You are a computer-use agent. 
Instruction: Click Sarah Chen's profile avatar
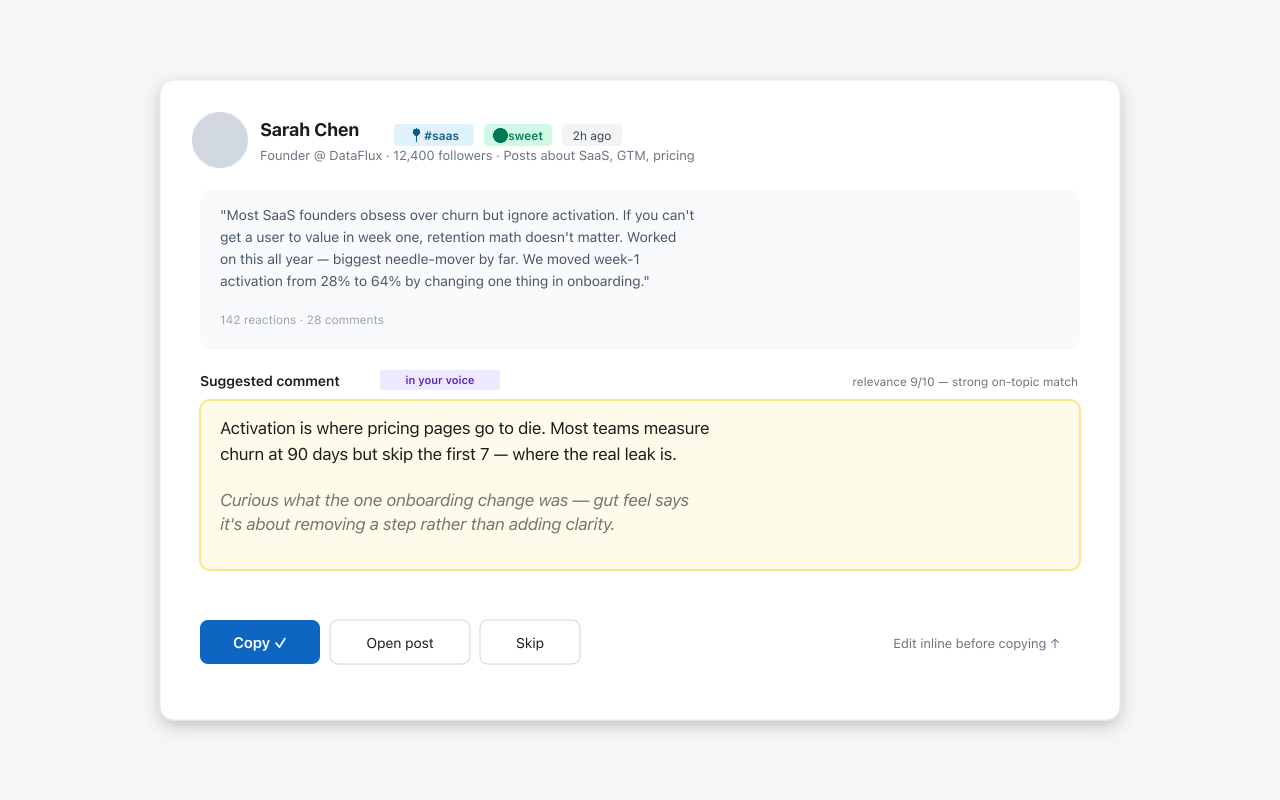click(219, 140)
